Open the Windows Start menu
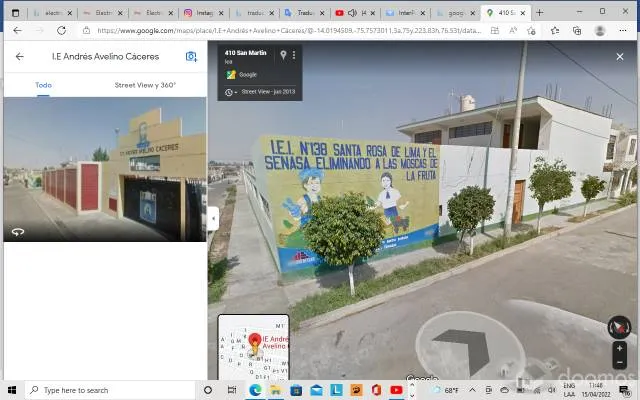The width and height of the screenshot is (640, 400). click(x=12, y=390)
